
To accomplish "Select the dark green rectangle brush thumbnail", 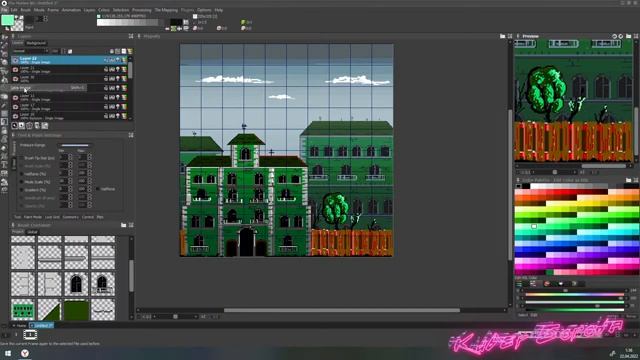I will click(x=76, y=309).
